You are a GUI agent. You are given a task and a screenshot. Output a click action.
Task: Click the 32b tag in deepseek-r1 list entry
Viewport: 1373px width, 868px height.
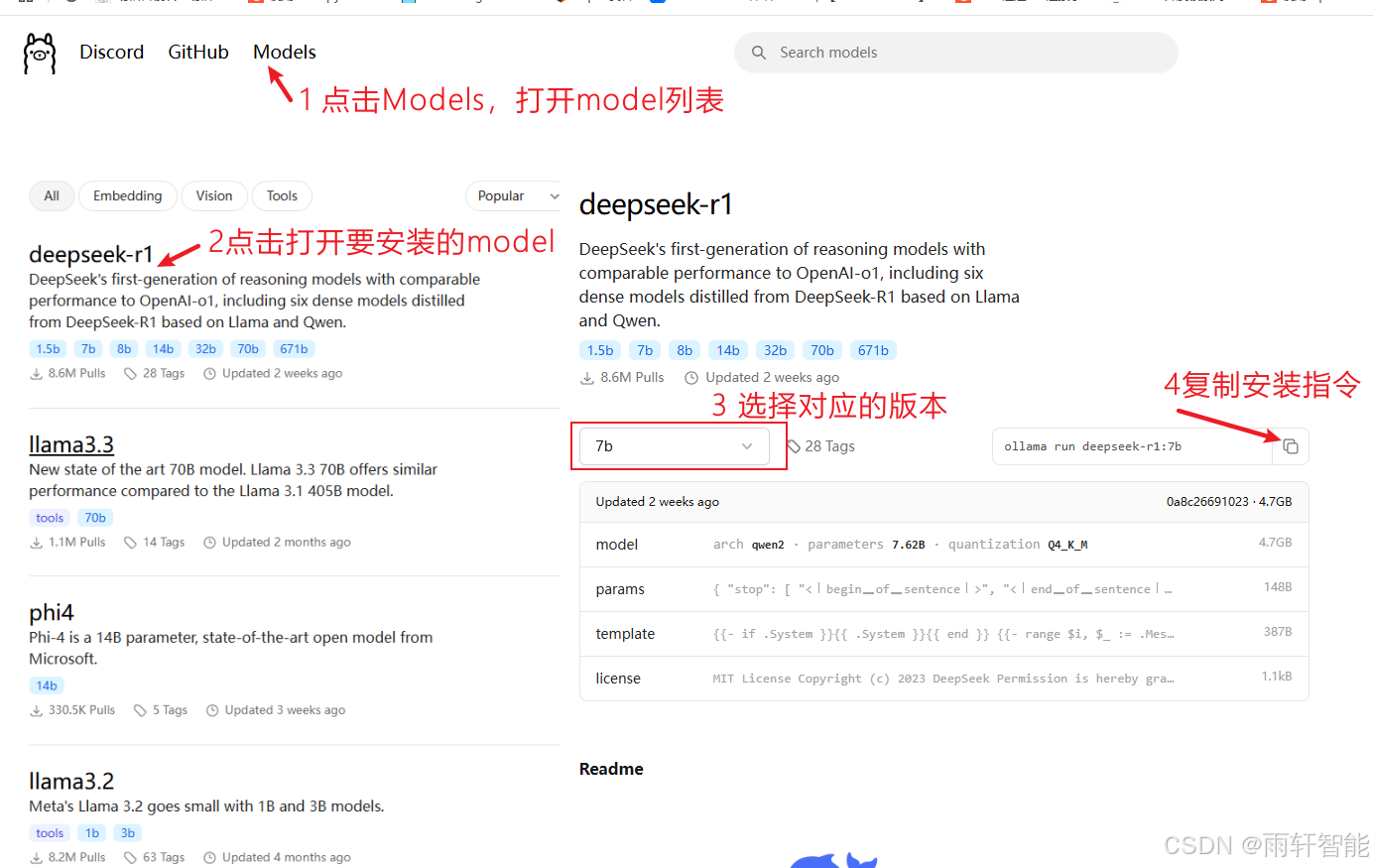(x=205, y=348)
